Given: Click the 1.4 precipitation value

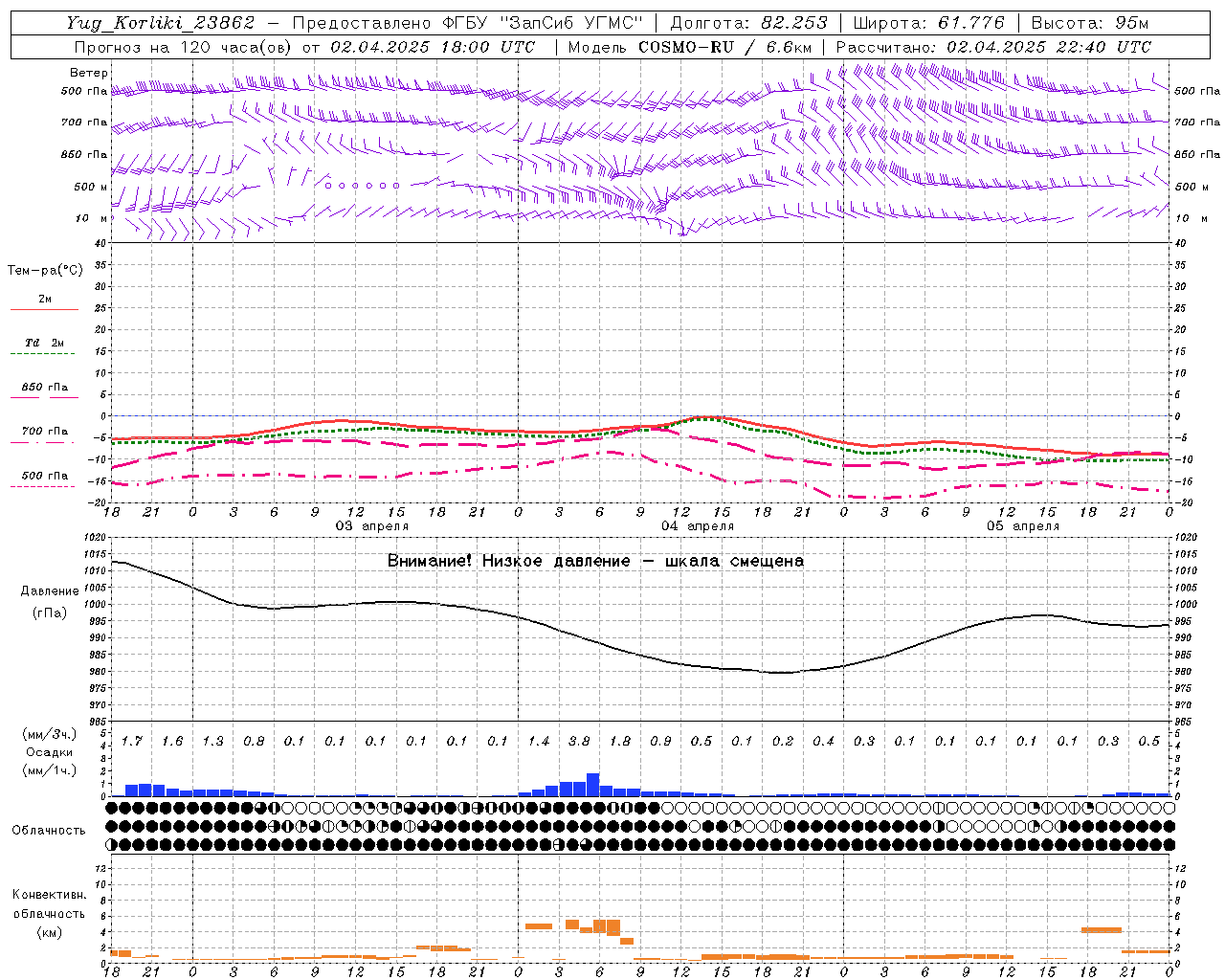Looking at the screenshot, I should [x=539, y=741].
